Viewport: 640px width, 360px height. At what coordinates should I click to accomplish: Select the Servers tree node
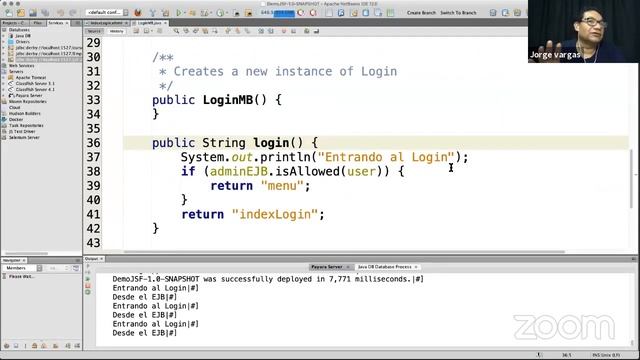click(16, 71)
